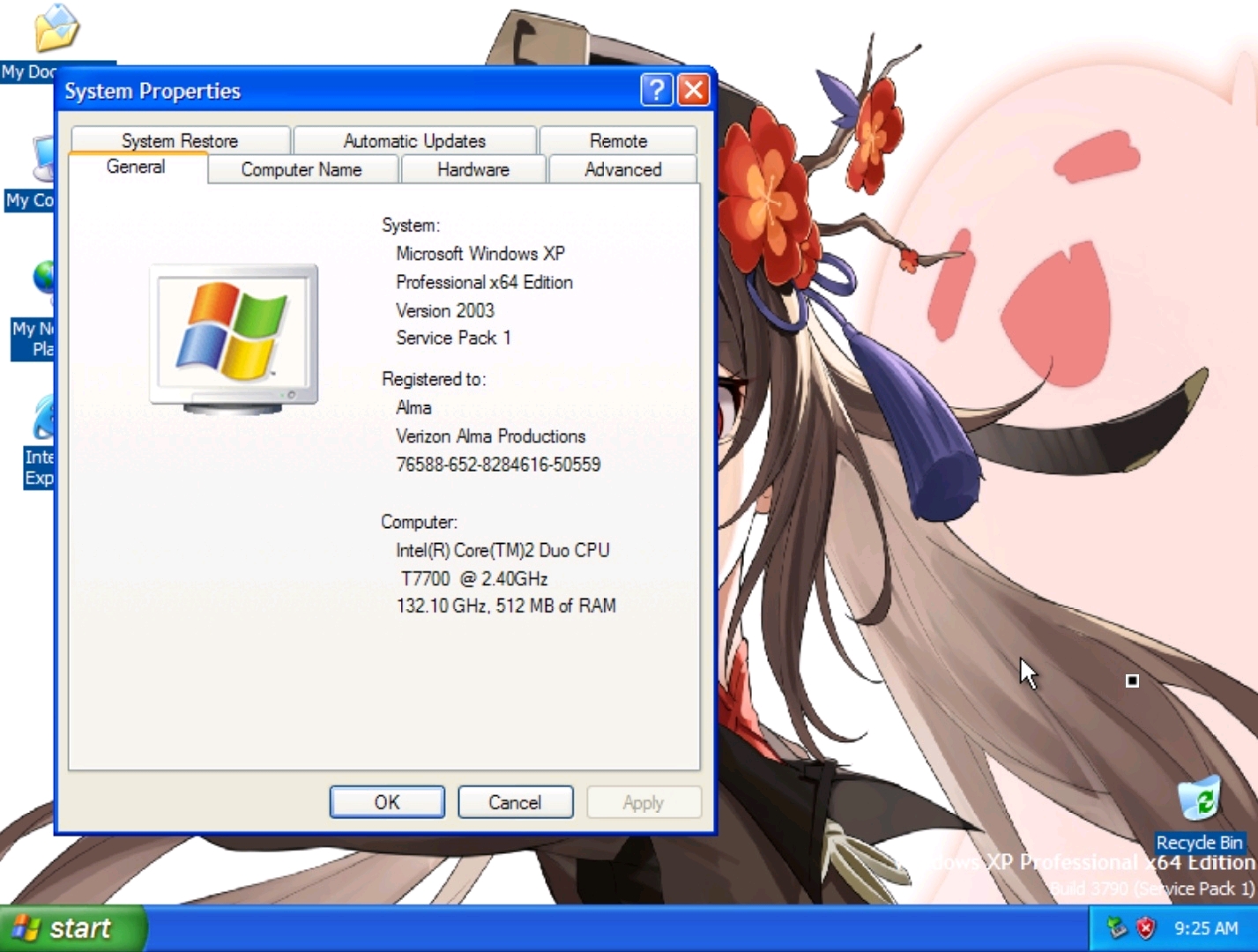Click the 'System:' label
This screenshot has height=952, width=1258.
click(411, 226)
